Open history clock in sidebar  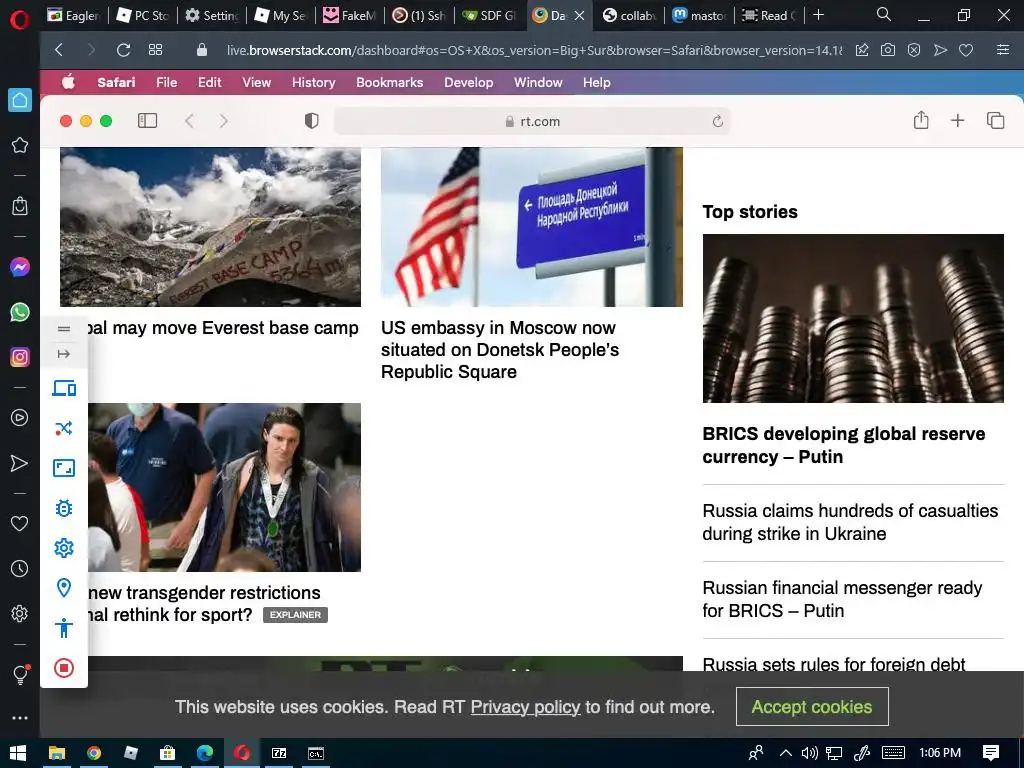[x=20, y=569]
